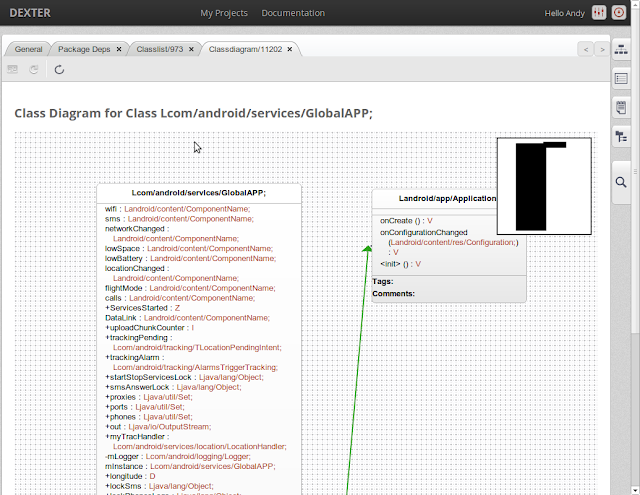The height and width of the screenshot is (495, 640).
Task: Click the +proxies : Ljava/util/Set; field
Action: click(x=149, y=397)
